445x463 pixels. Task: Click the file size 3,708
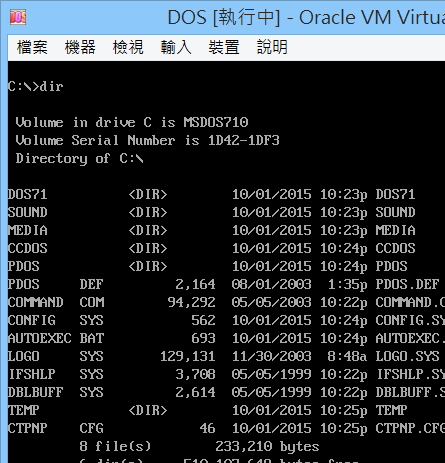click(x=195, y=374)
